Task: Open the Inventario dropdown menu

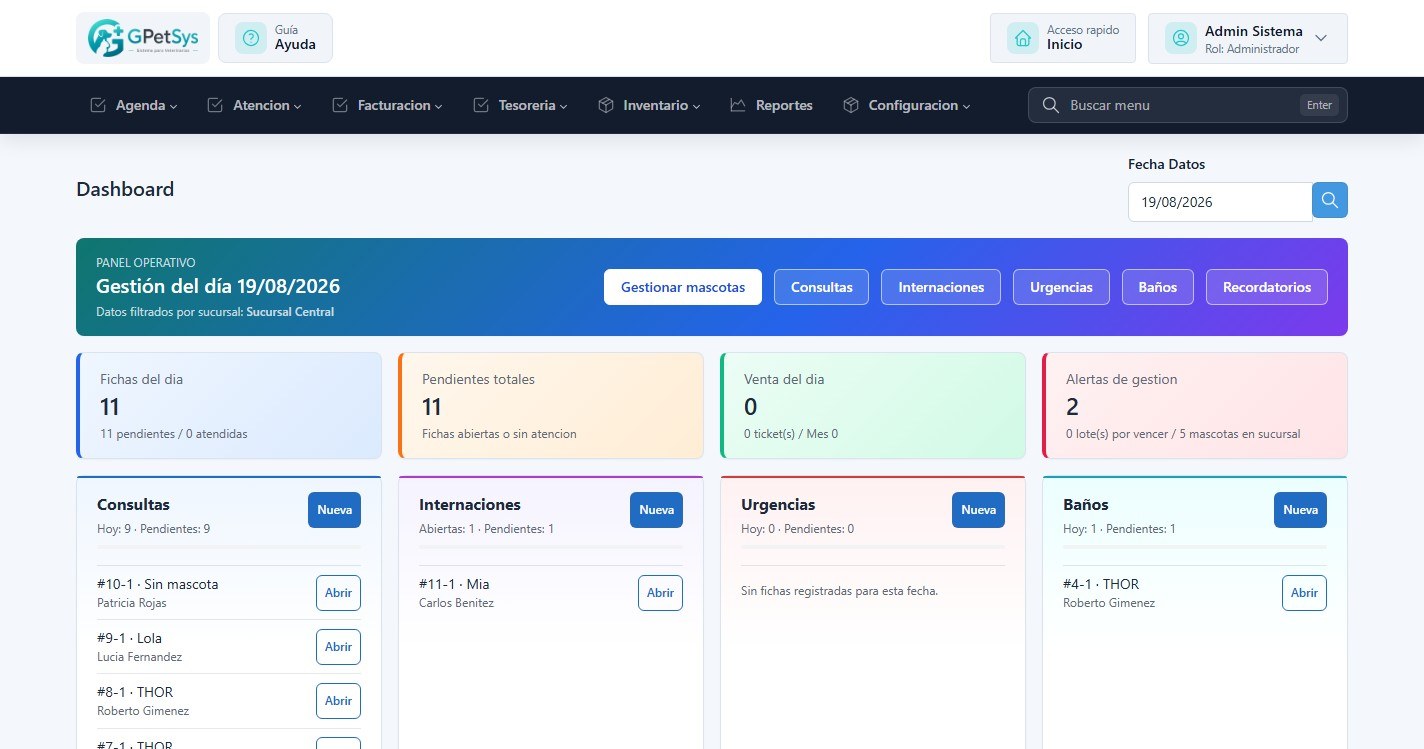Action: 649,105
